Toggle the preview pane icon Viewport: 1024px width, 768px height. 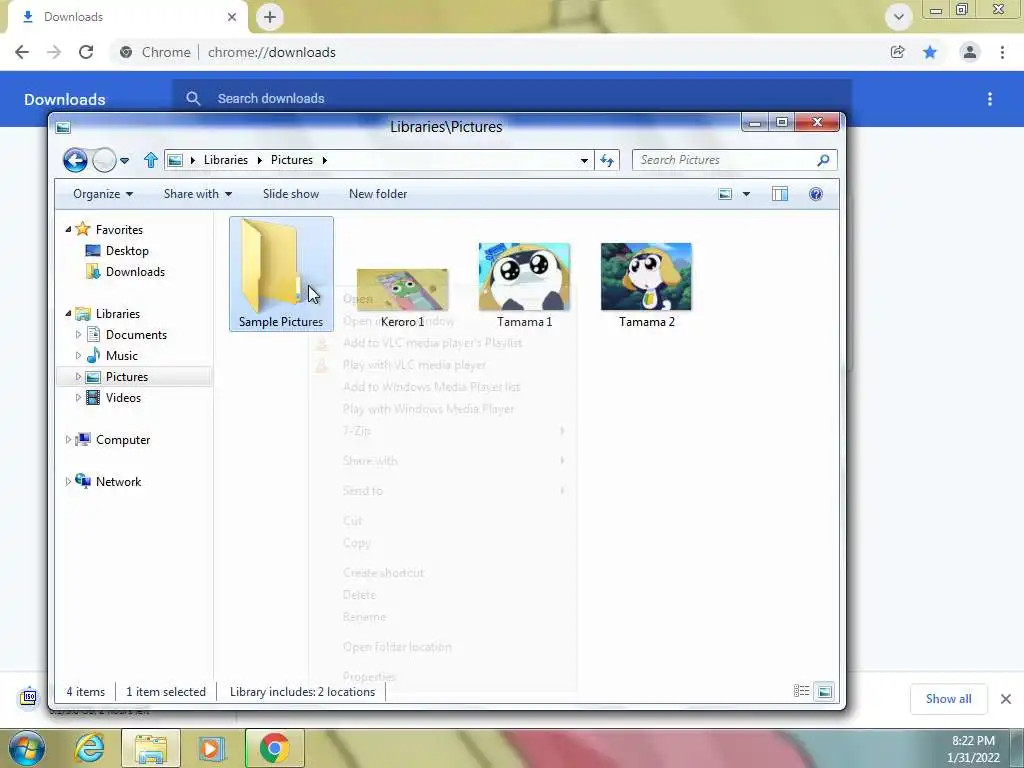(780, 194)
